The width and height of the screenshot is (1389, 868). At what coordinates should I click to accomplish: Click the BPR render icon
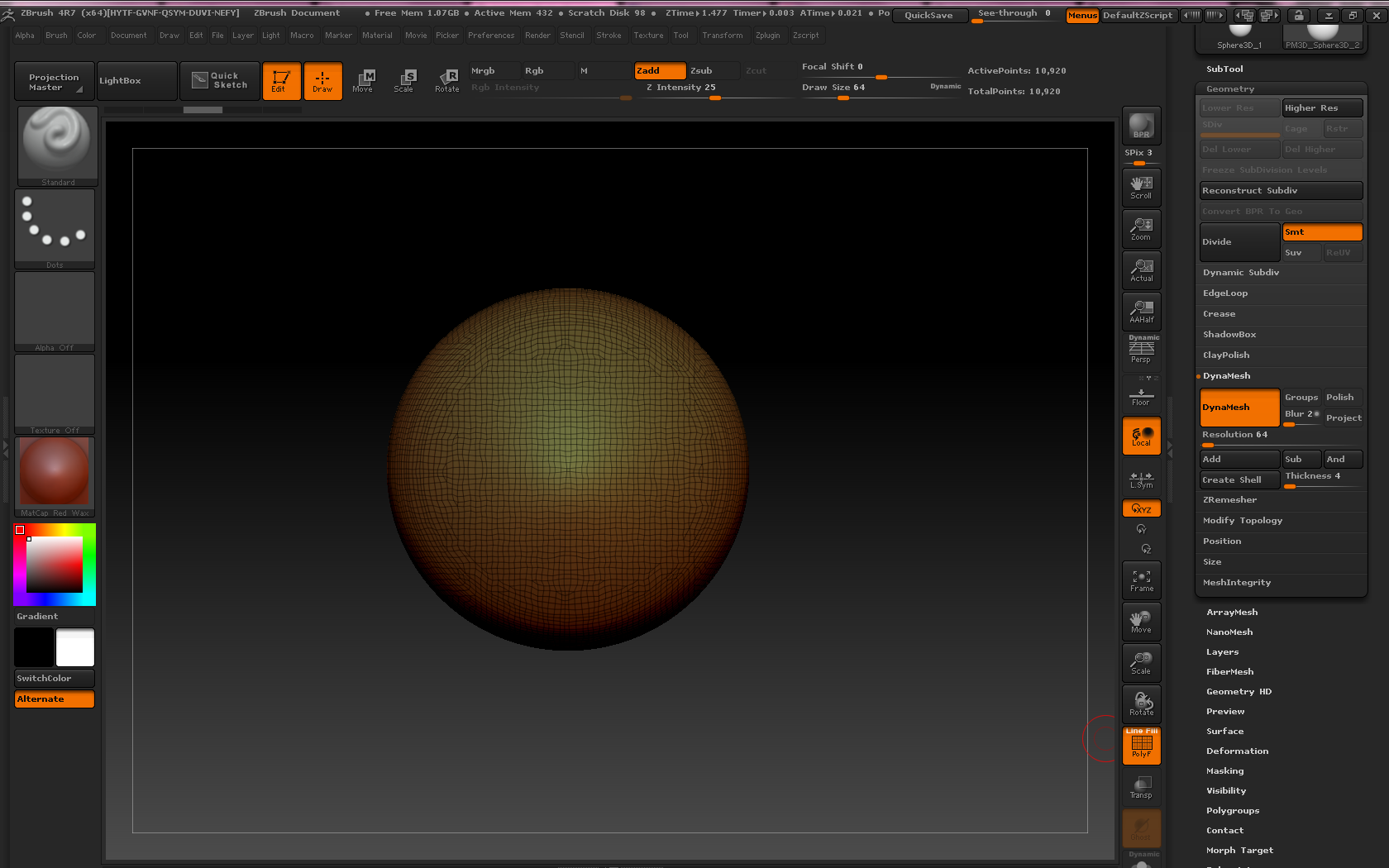pyautogui.click(x=1141, y=126)
